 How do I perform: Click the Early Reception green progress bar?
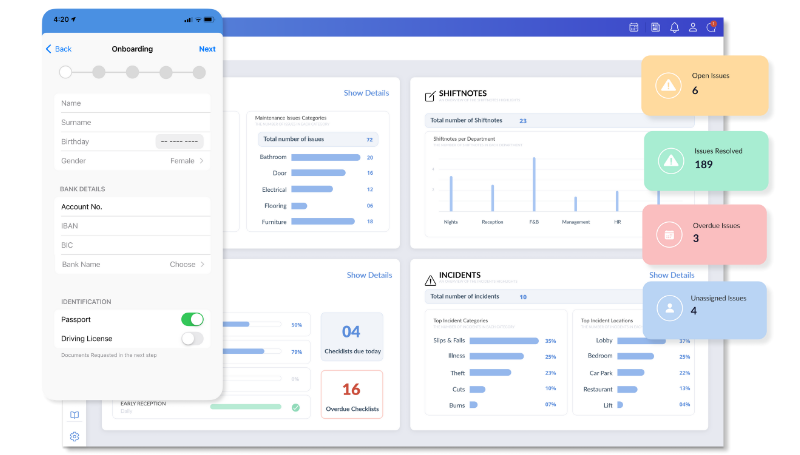[245, 407]
